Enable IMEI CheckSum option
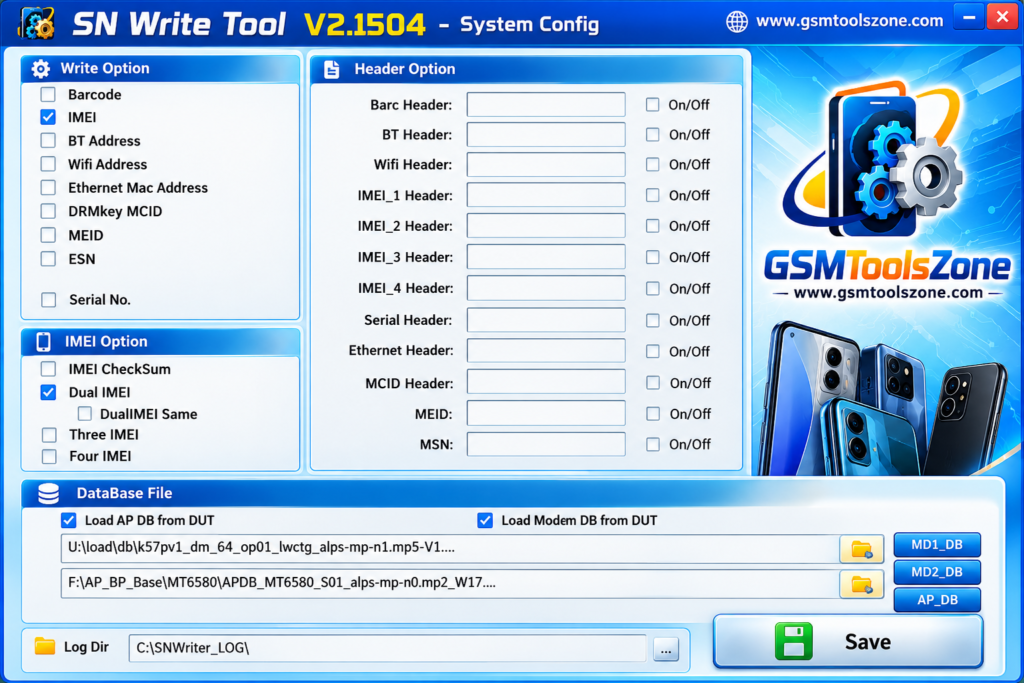This screenshot has height=683, width=1024. pyautogui.click(x=48, y=369)
